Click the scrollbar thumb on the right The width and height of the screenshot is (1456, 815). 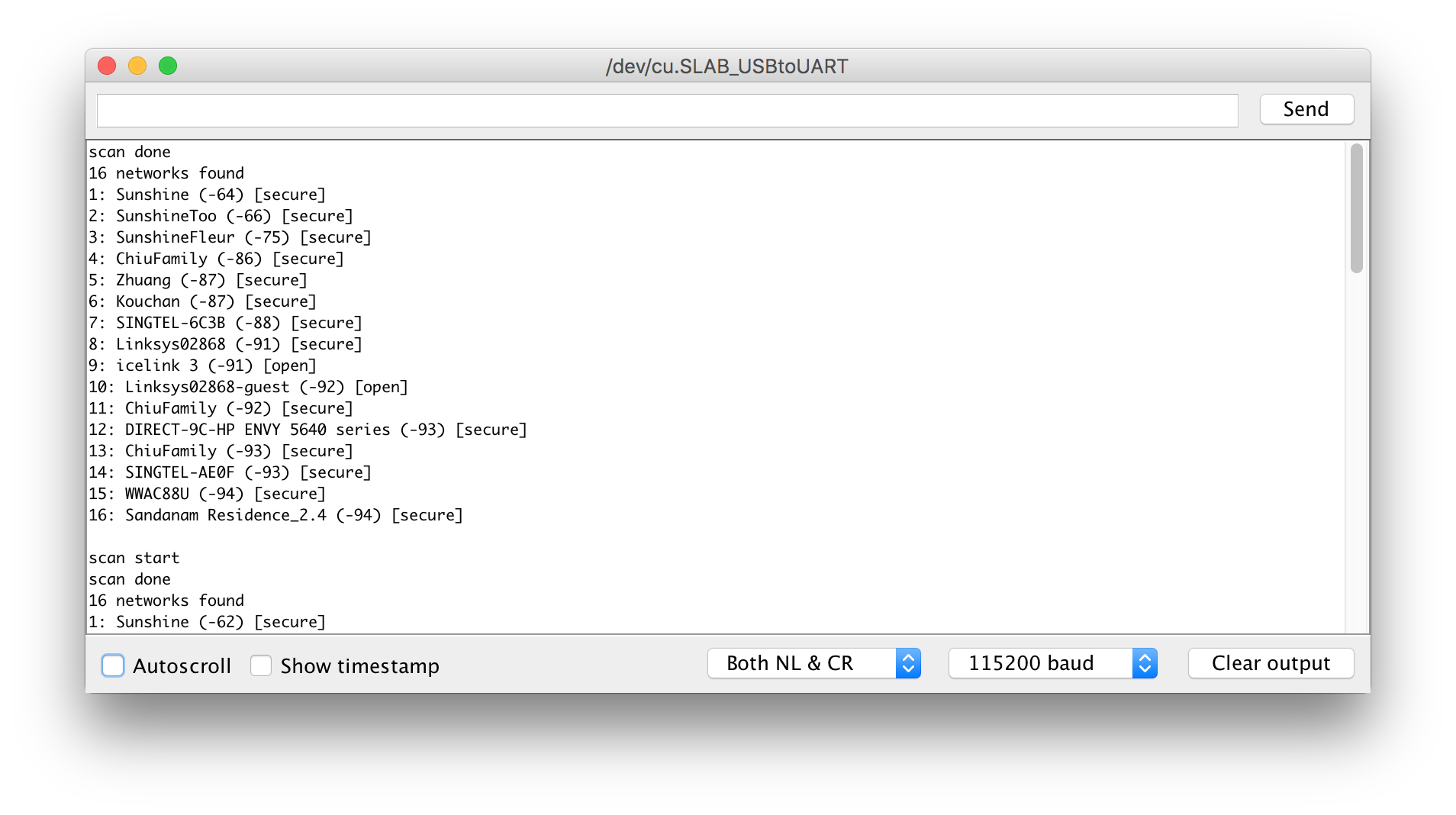tap(1356, 206)
